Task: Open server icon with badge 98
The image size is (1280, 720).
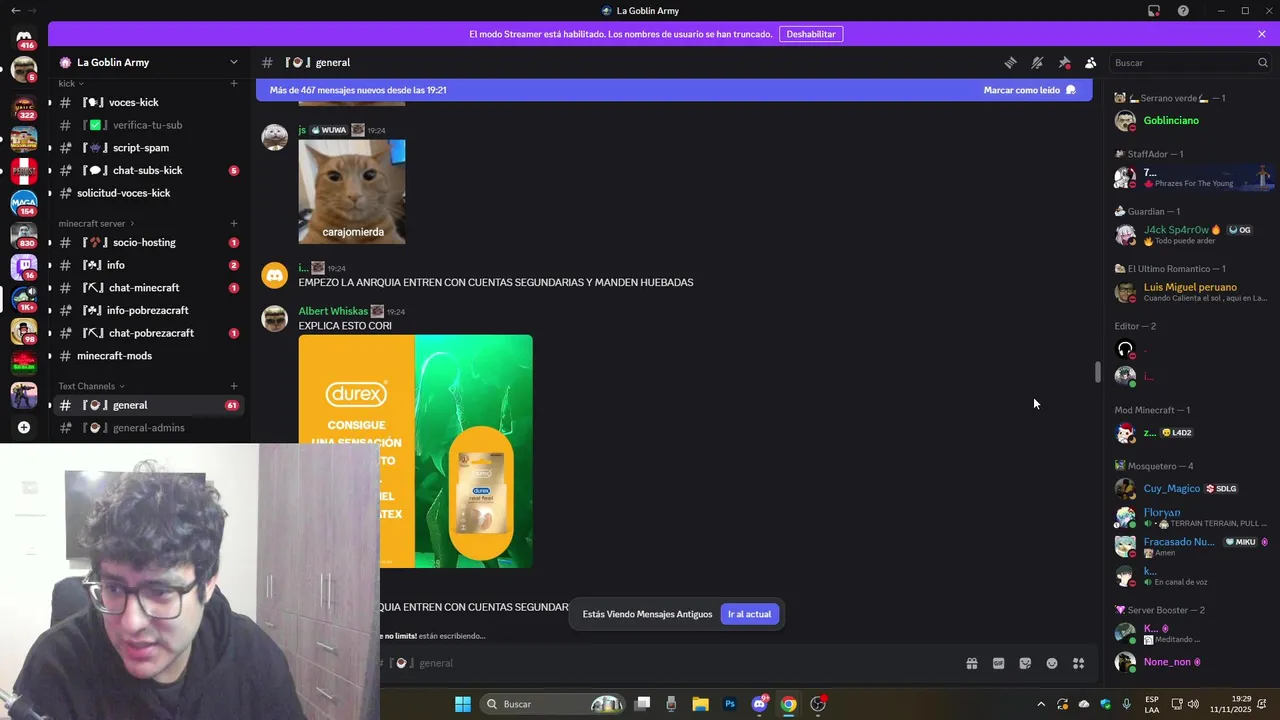Action: (x=24, y=330)
